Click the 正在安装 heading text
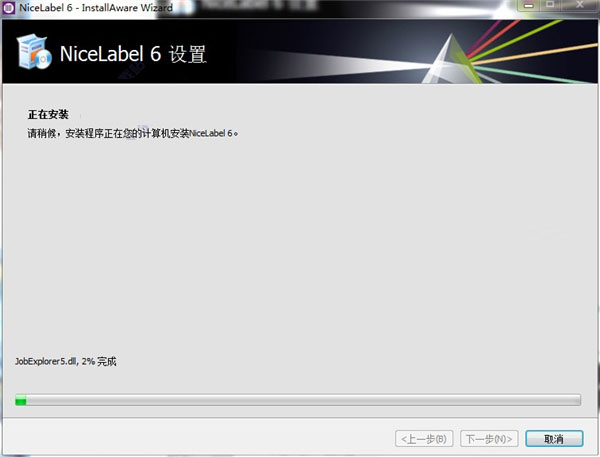Image resolution: width=600 pixels, height=457 pixels. click(x=48, y=114)
